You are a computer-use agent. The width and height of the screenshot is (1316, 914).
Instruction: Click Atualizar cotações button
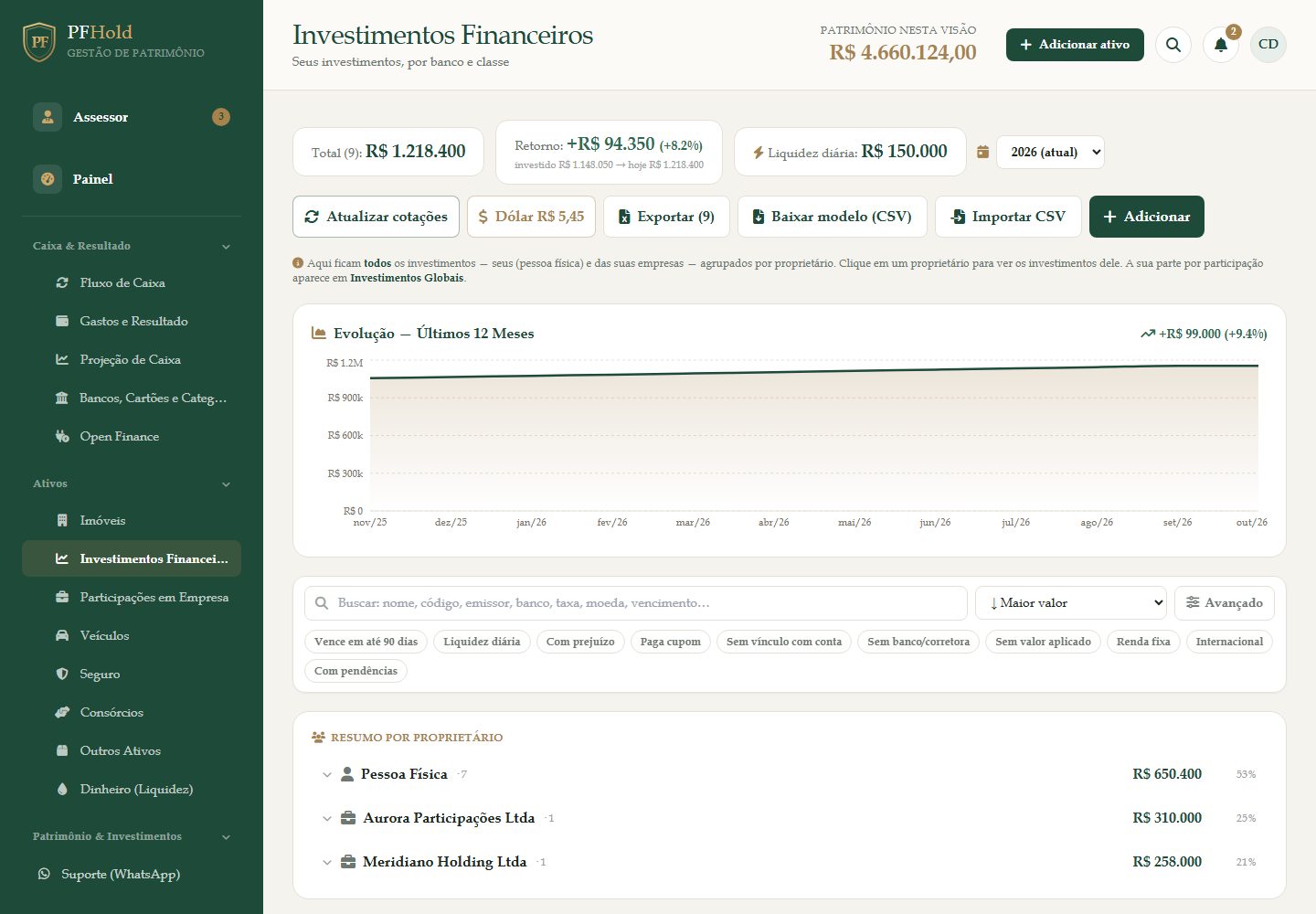coord(377,217)
